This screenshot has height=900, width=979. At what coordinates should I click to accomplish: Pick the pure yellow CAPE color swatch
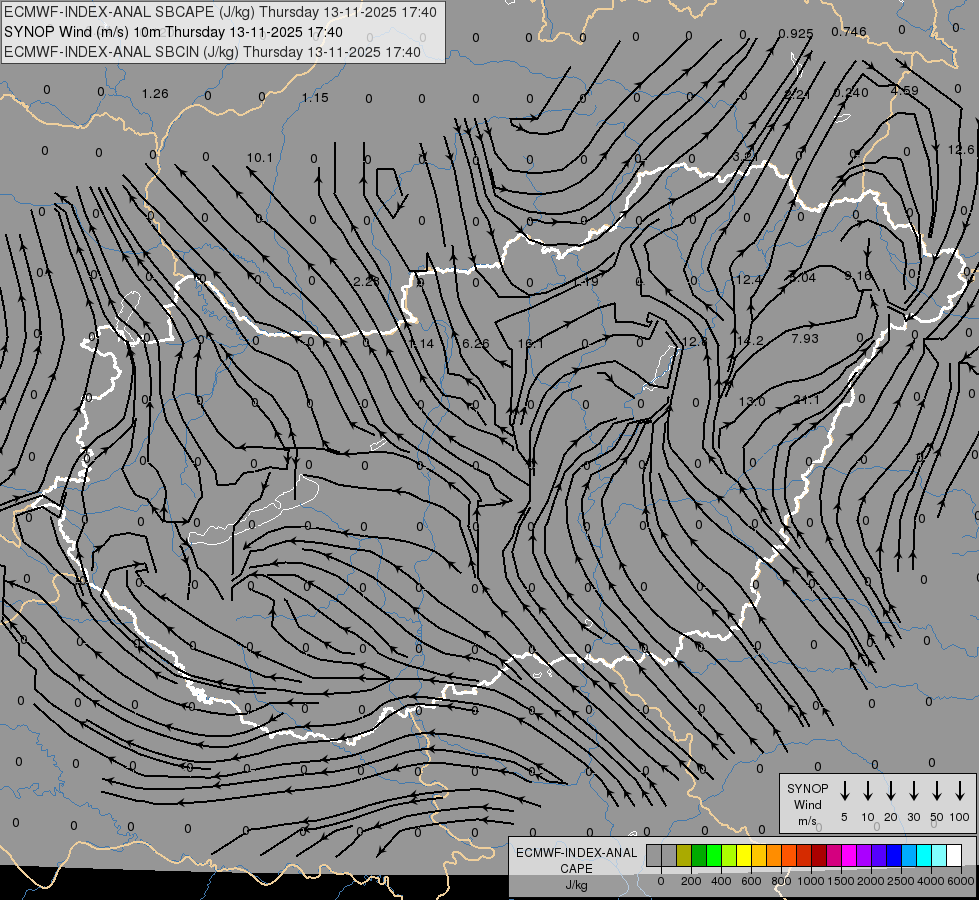[x=744, y=856]
